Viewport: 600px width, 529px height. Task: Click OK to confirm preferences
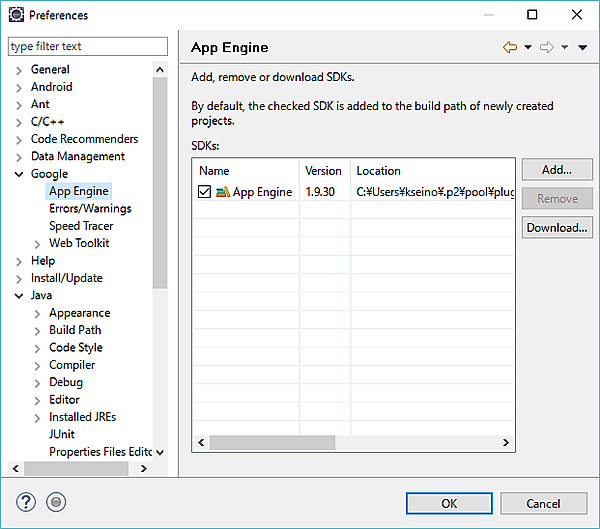coord(449,503)
